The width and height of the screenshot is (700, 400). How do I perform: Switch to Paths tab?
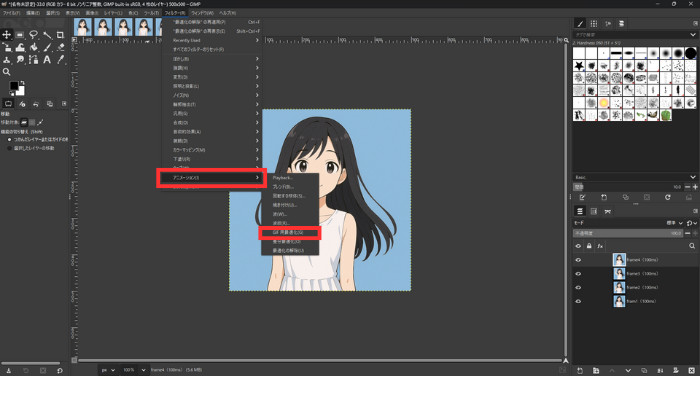tap(608, 212)
